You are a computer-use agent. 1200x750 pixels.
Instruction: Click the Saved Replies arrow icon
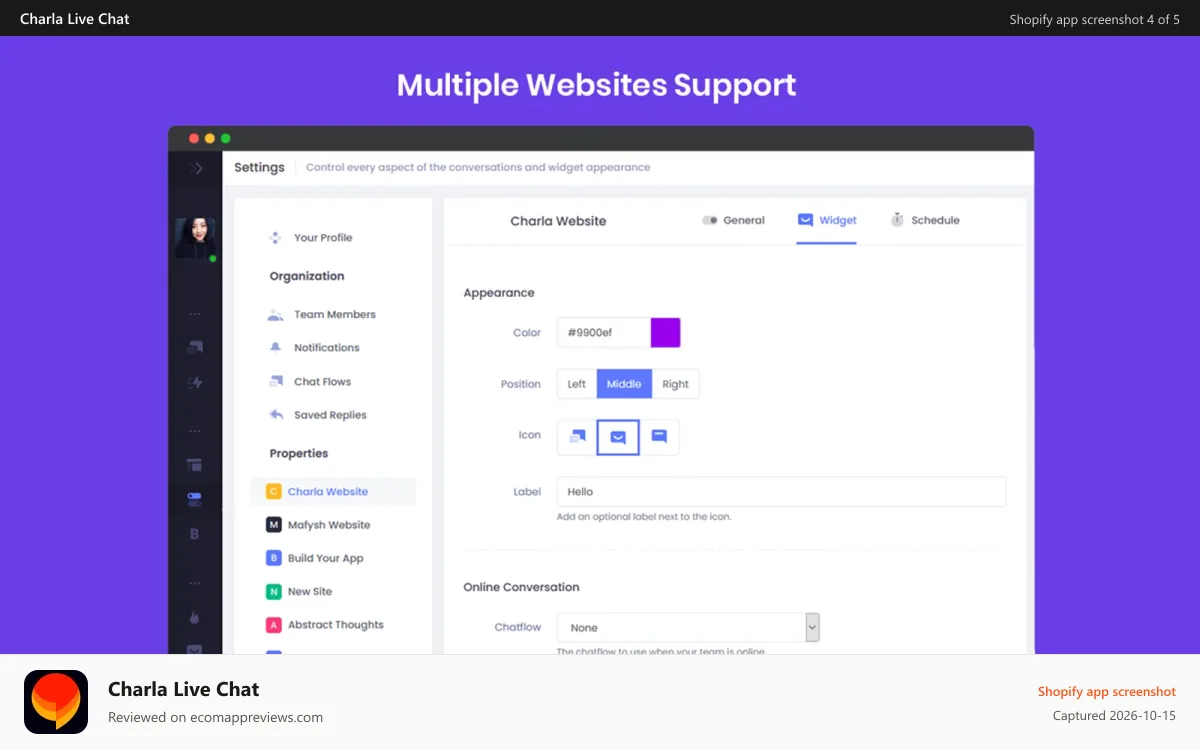pos(276,414)
